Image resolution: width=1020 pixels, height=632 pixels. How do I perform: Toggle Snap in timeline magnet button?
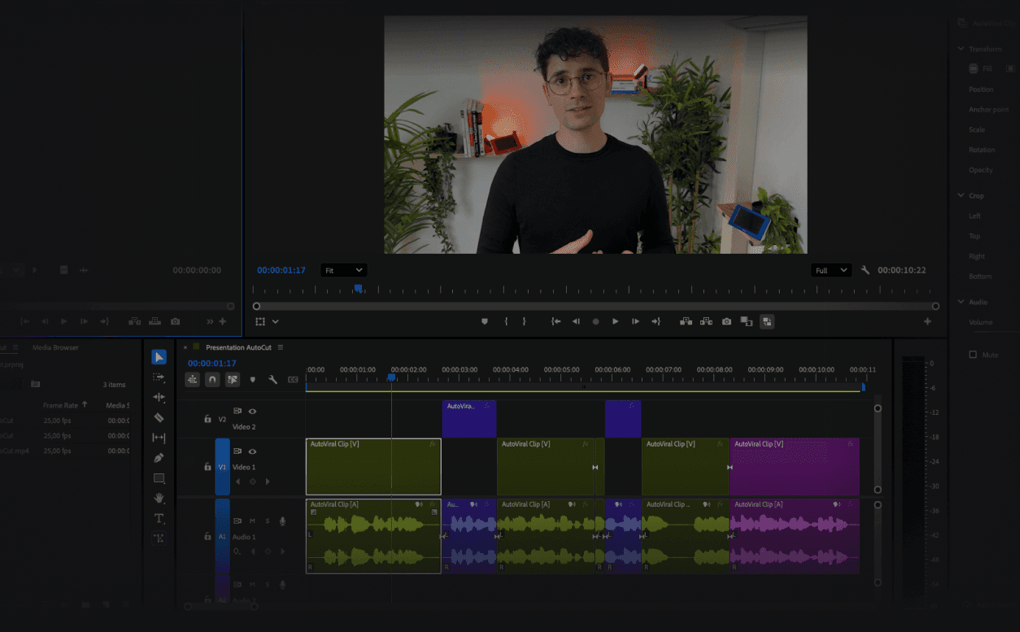coord(212,380)
